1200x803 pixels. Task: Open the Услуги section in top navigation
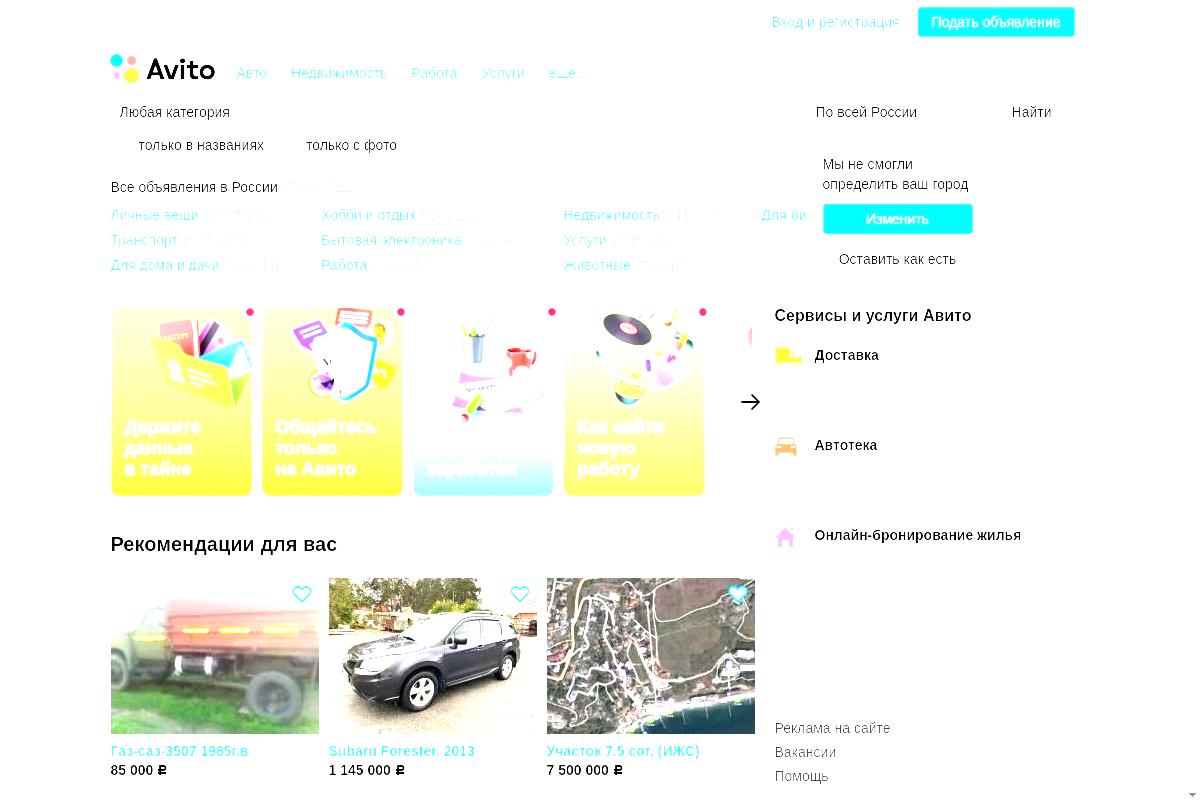coord(502,73)
